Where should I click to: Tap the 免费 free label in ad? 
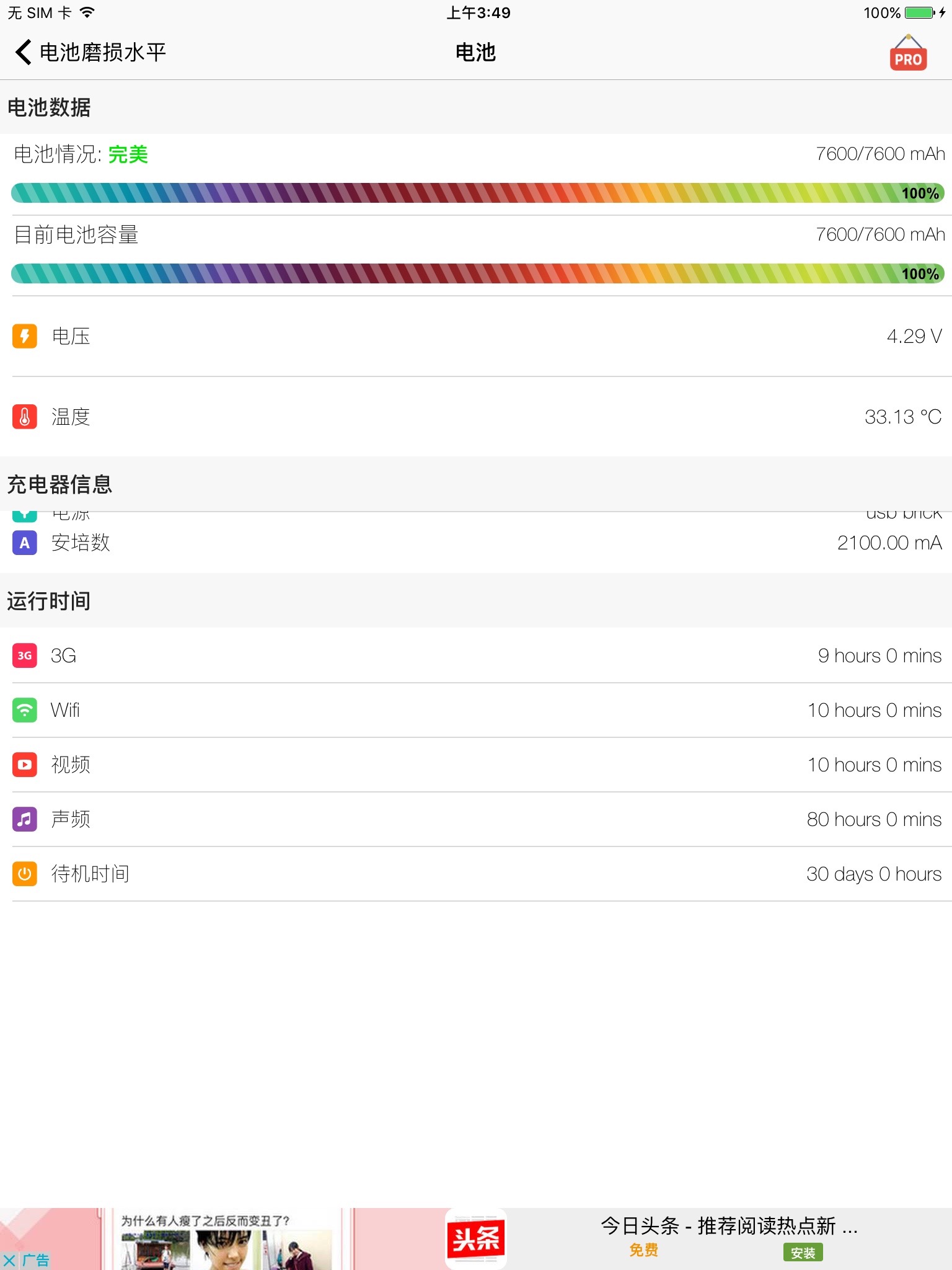point(643,1251)
